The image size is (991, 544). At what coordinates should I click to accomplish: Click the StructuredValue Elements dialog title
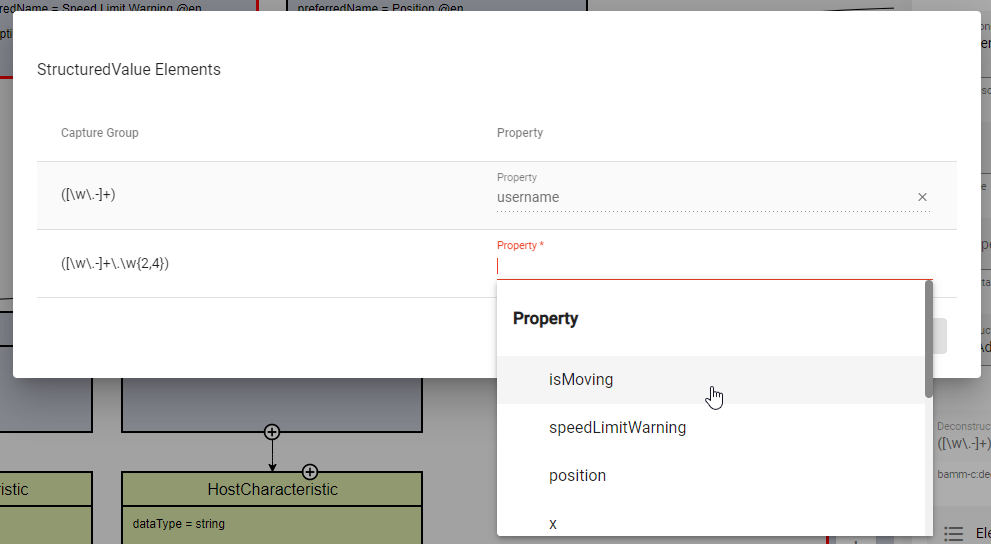(x=129, y=70)
